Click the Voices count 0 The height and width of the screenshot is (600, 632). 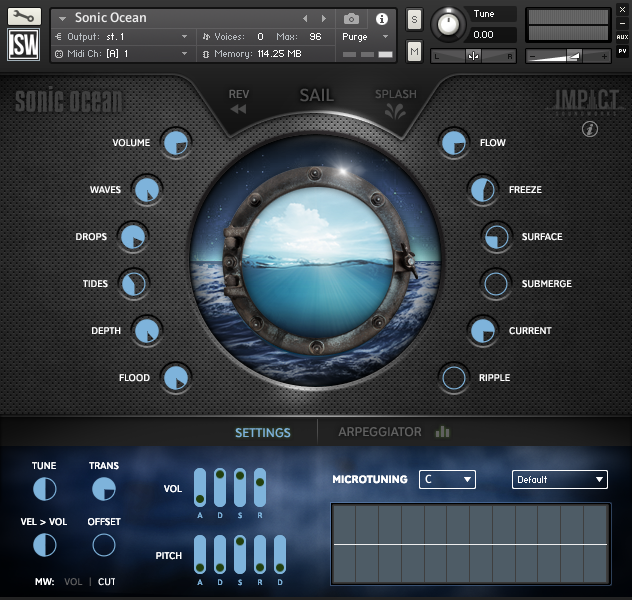260,37
